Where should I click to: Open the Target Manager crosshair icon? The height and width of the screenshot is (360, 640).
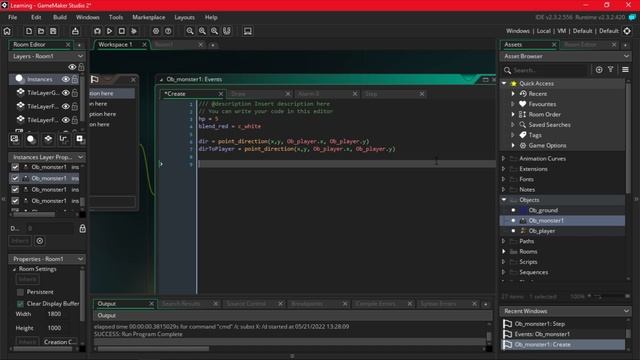tap(627, 31)
